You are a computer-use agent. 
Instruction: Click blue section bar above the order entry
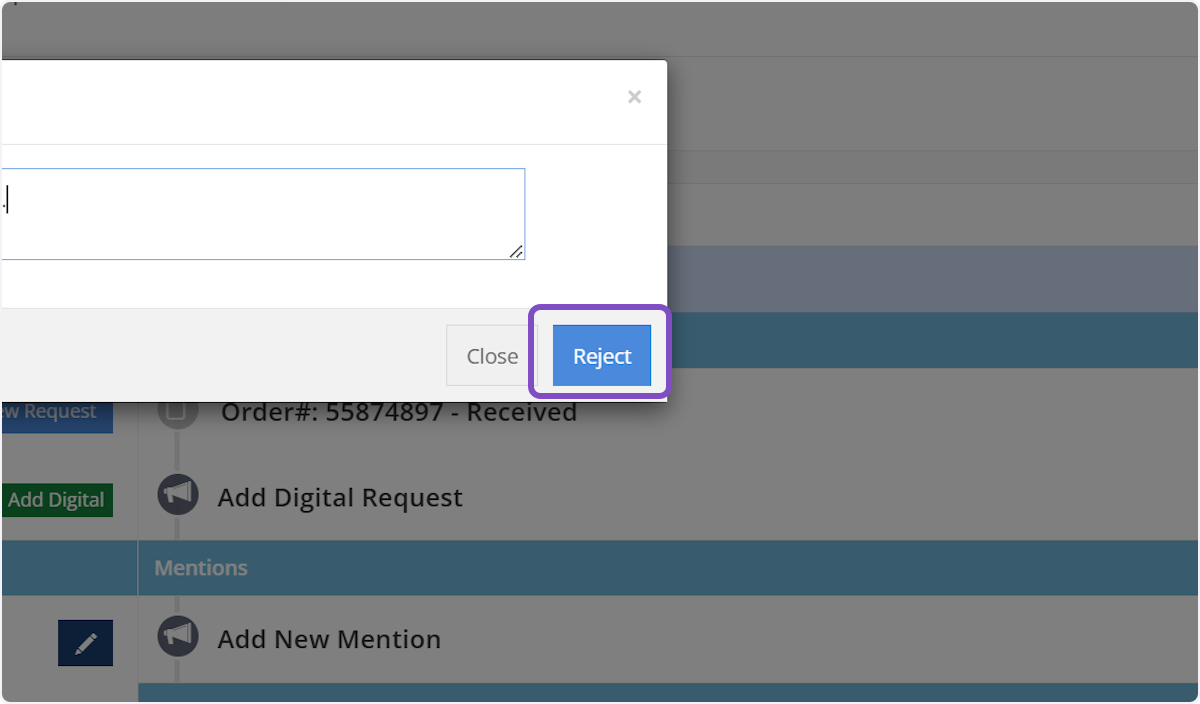930,340
